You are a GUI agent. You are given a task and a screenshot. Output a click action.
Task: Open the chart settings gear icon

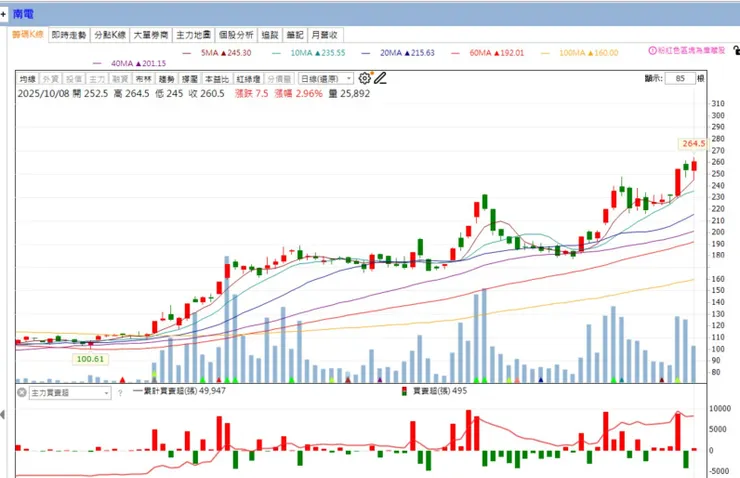[x=364, y=78]
